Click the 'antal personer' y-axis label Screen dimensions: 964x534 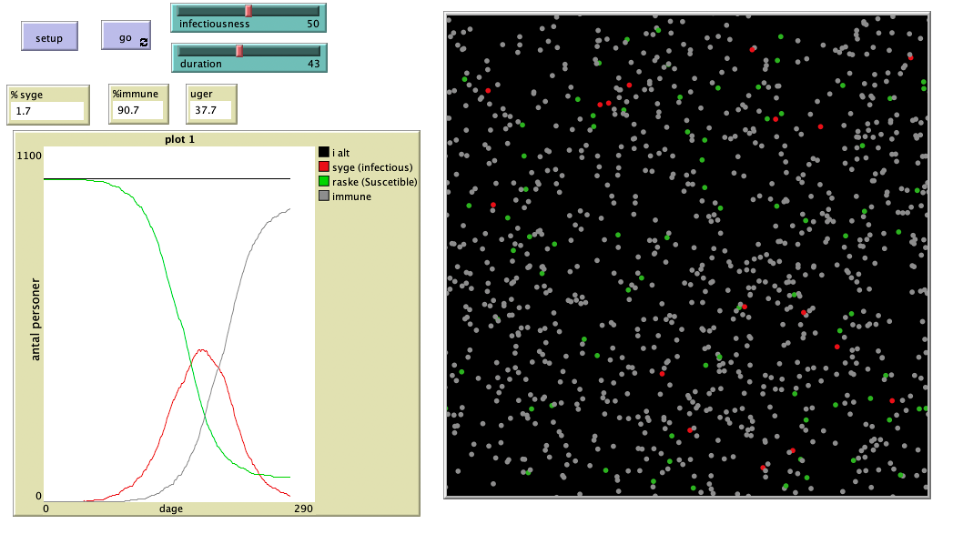pos(36,319)
